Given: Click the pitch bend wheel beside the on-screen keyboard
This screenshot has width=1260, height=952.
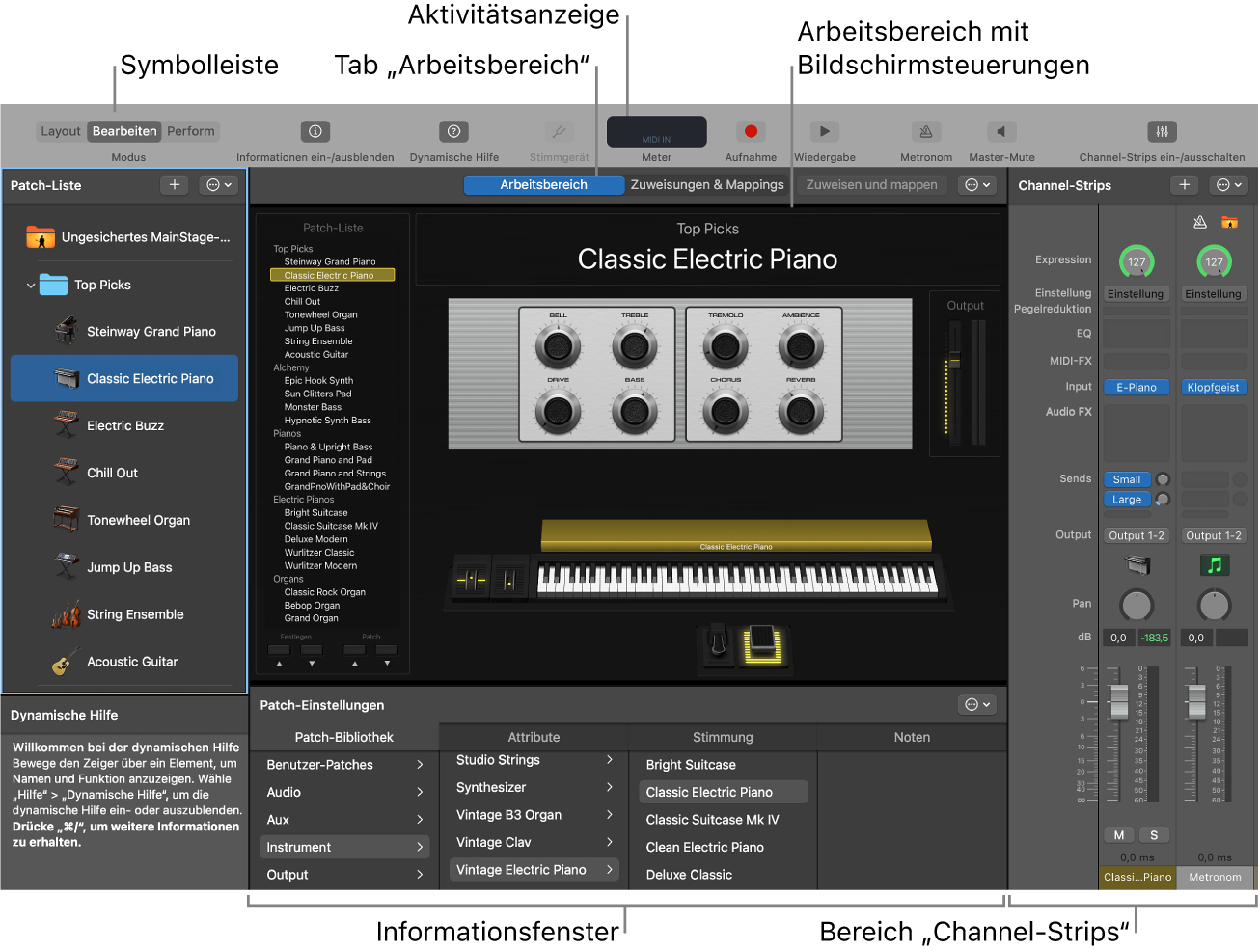Looking at the screenshot, I should click(x=471, y=580).
